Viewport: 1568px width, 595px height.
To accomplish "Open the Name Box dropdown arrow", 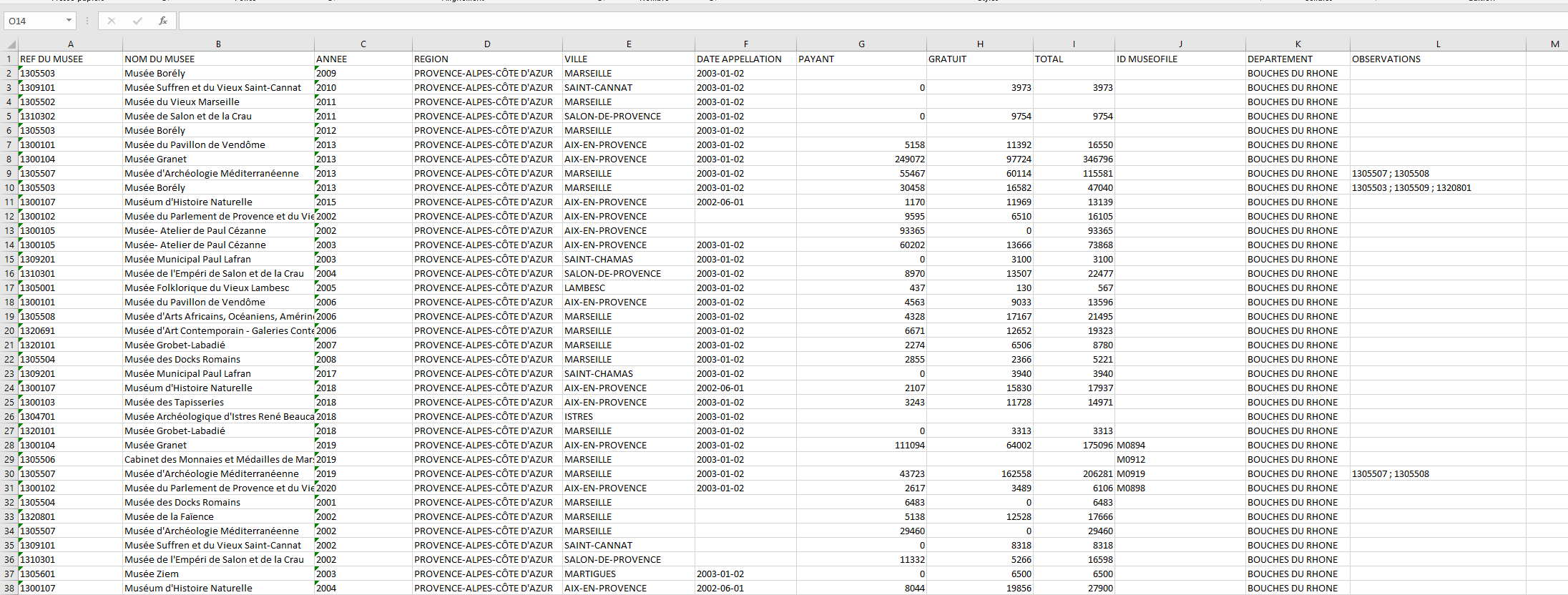I will click(x=69, y=21).
